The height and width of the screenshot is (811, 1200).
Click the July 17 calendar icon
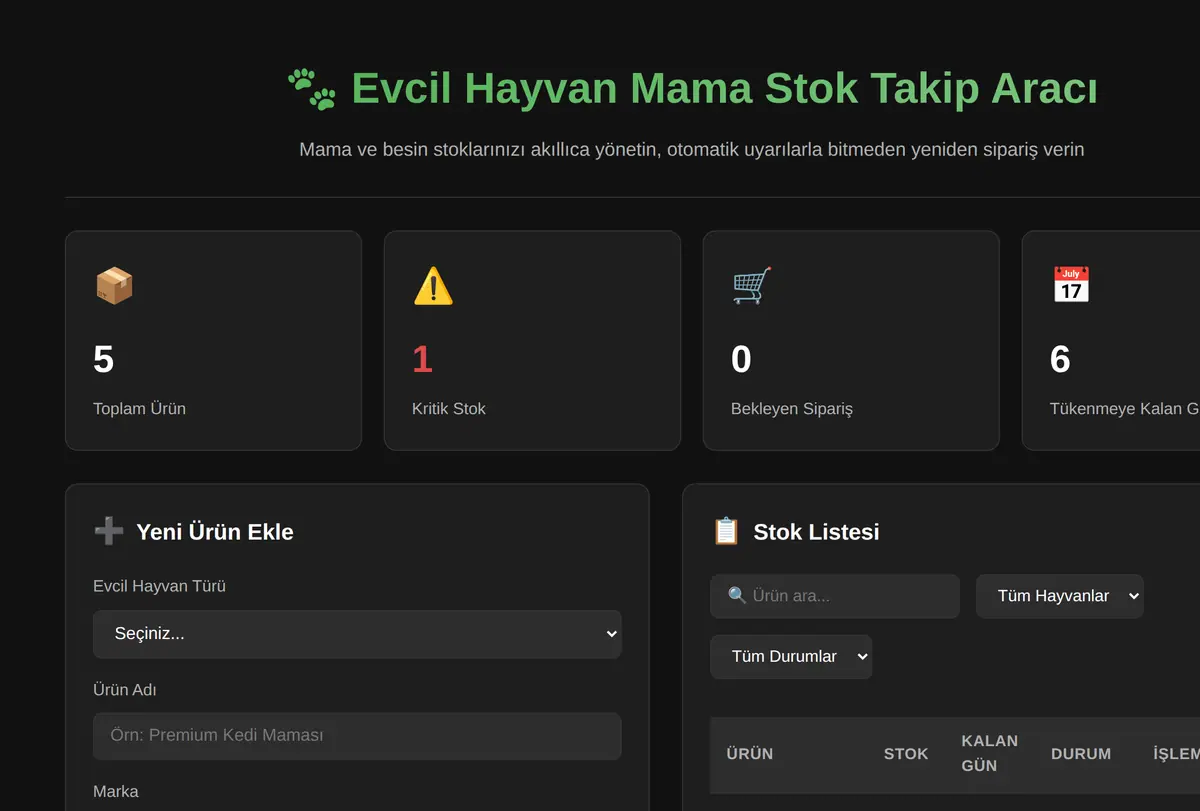(x=1071, y=286)
